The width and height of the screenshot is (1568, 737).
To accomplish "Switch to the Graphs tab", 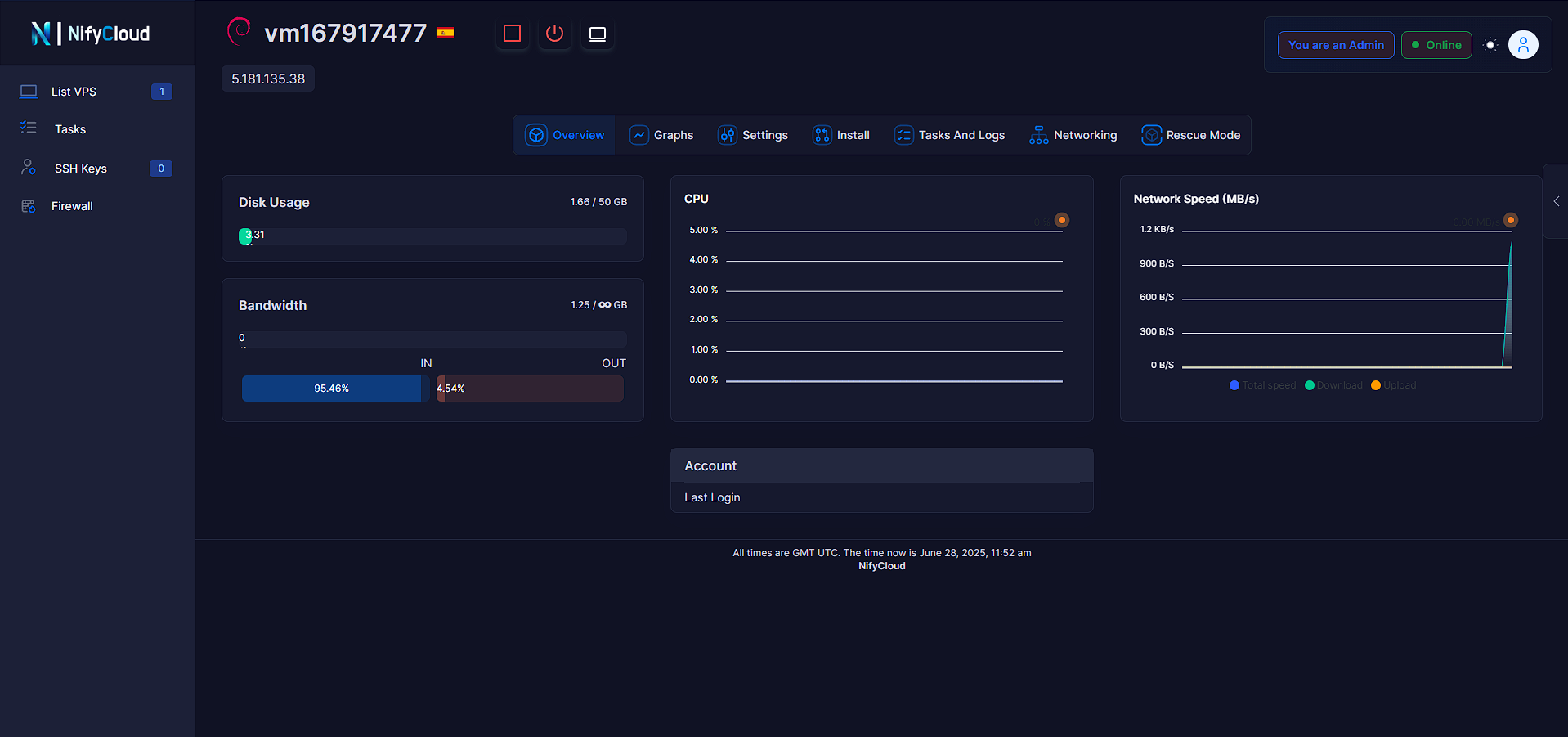I will coord(661,135).
